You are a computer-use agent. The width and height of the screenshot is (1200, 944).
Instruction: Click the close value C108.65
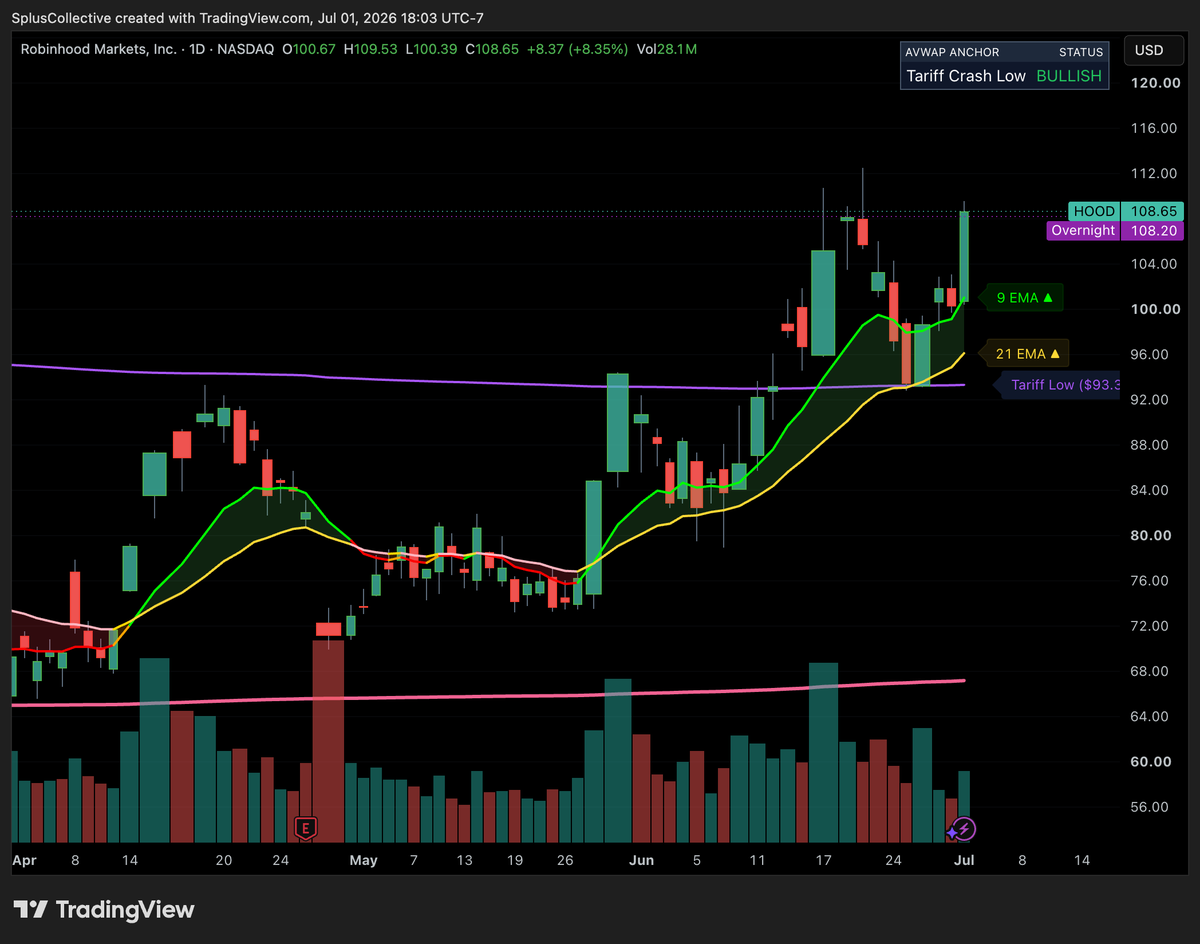tap(492, 49)
